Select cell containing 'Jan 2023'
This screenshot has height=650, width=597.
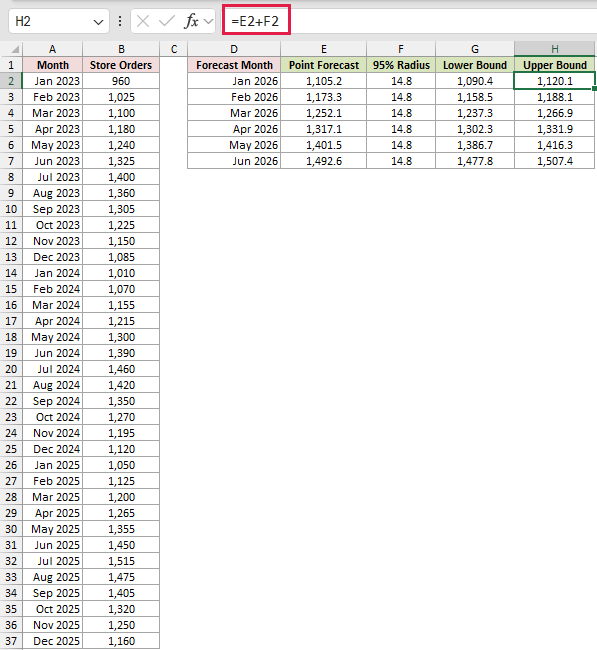pos(53,81)
